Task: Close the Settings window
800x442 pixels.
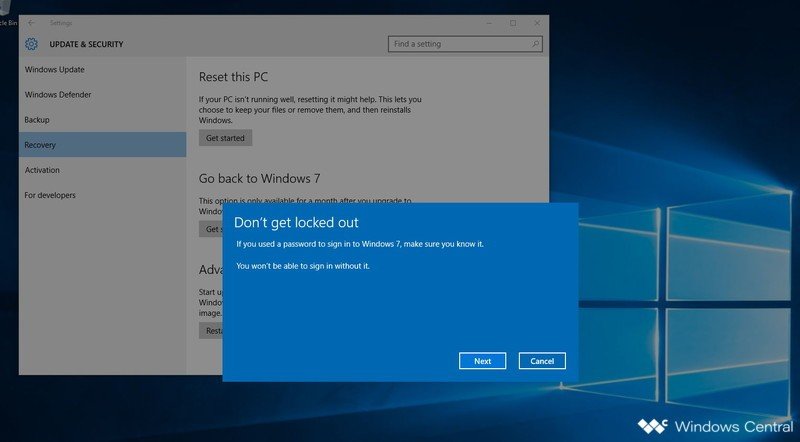Action: point(537,23)
